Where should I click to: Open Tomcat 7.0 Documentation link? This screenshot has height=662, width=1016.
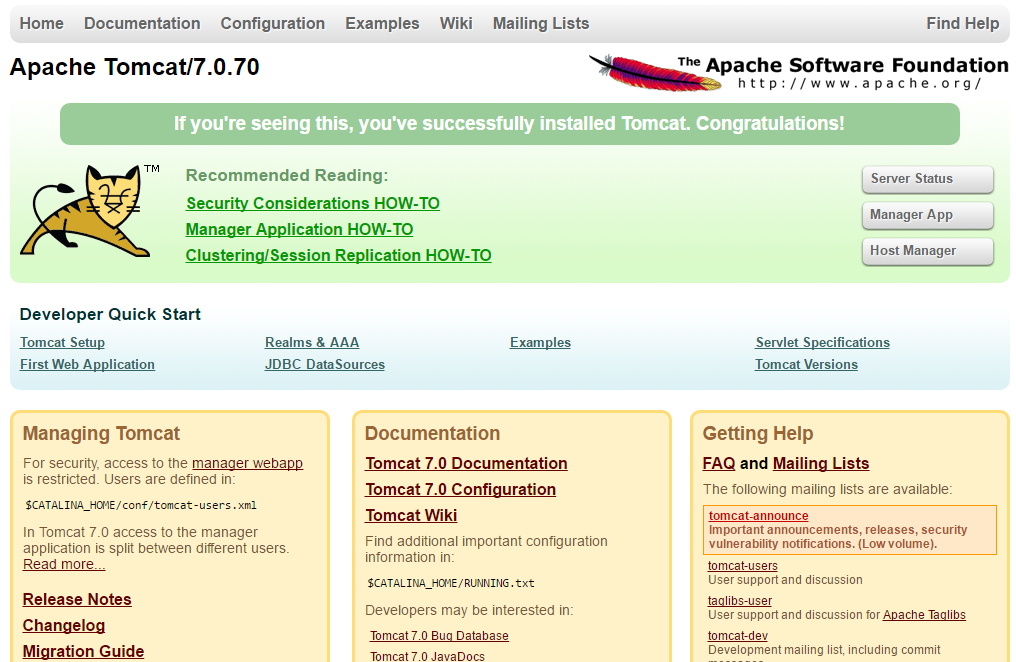(467, 463)
